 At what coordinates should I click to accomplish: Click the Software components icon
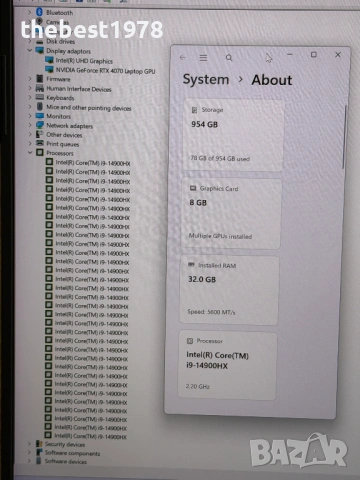pos(39,452)
